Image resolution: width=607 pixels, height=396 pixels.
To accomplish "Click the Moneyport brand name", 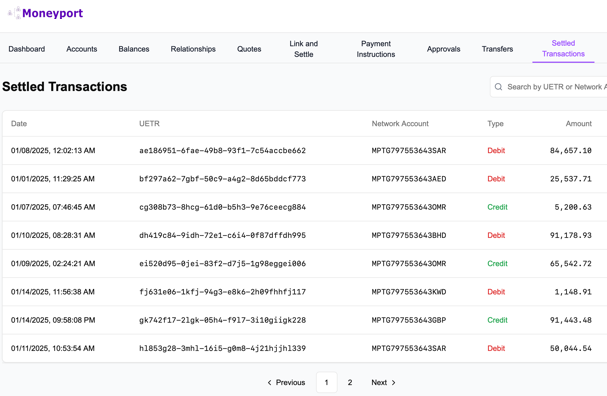I will click(53, 13).
